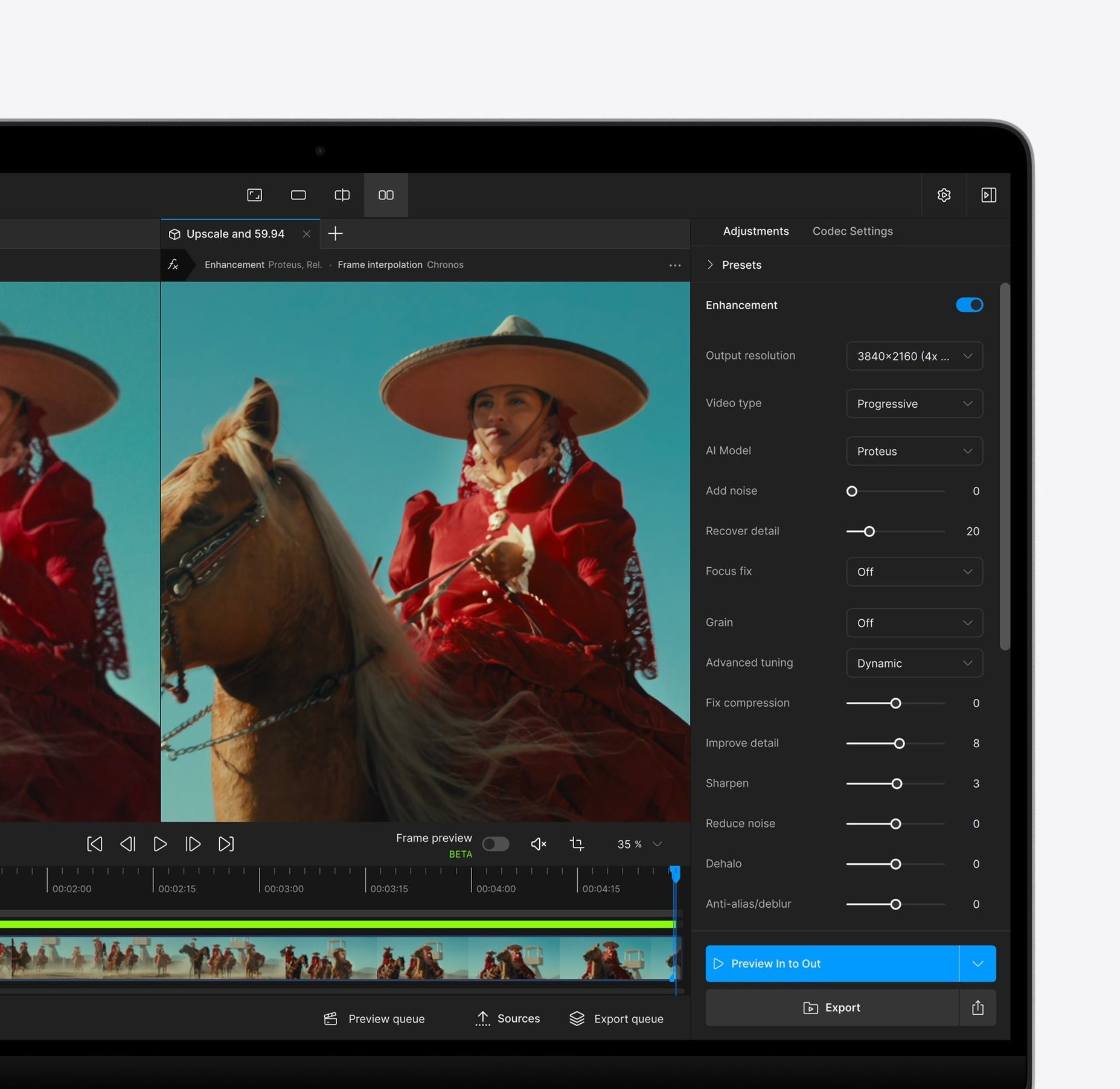The width and height of the screenshot is (1120, 1089).
Task: Open a new tab with the plus button
Action: (335, 234)
